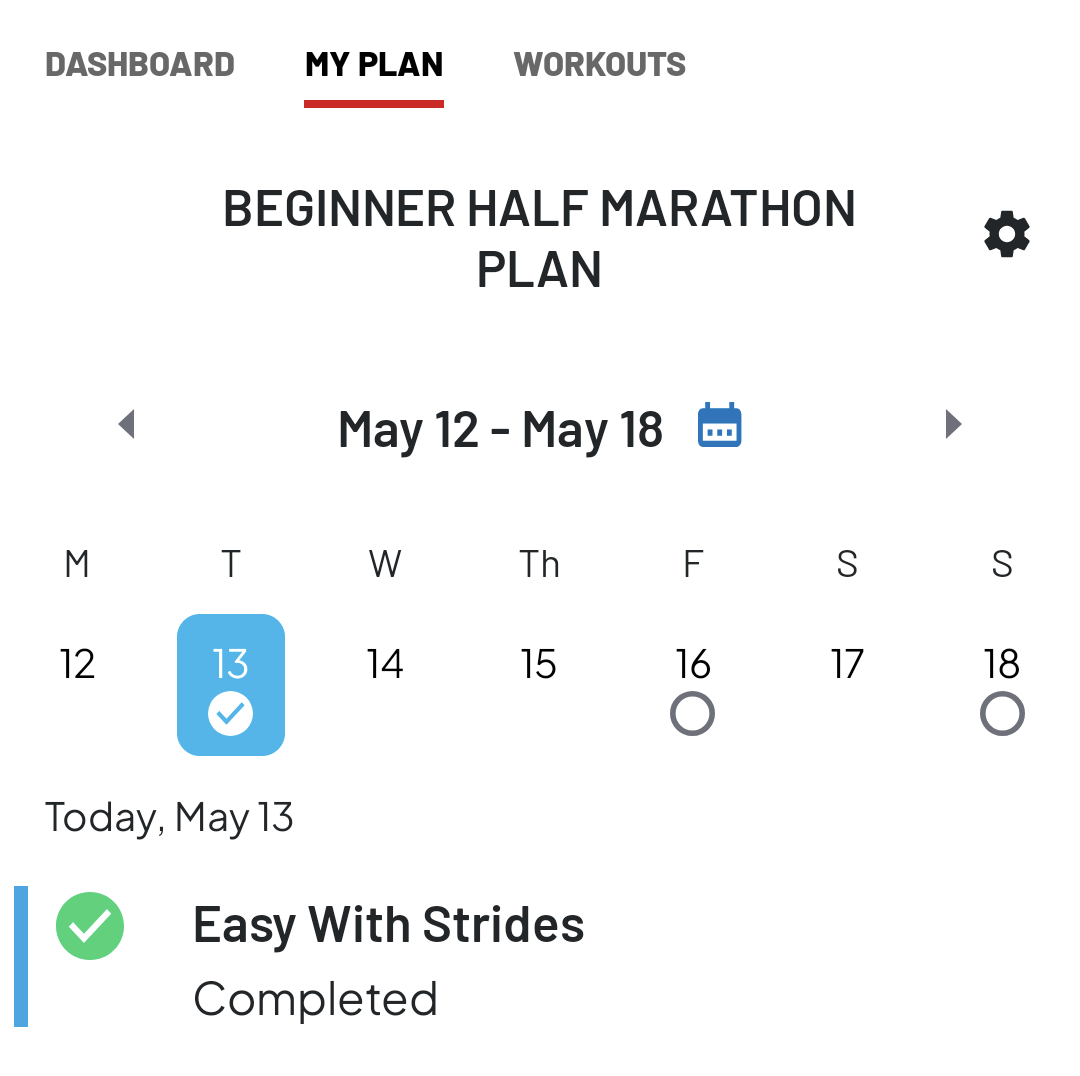Screen dimensions: 1080x1076
Task: Go to previous week arrow
Action: (127, 424)
